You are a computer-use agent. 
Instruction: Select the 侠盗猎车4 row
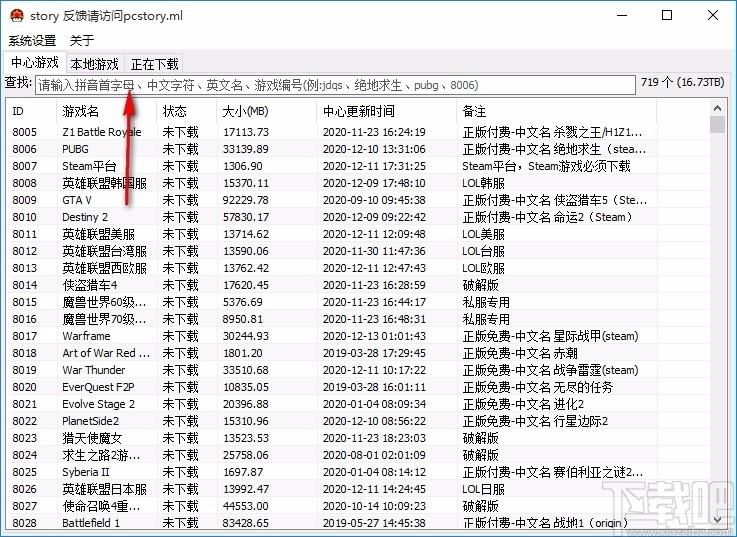(x=358, y=285)
